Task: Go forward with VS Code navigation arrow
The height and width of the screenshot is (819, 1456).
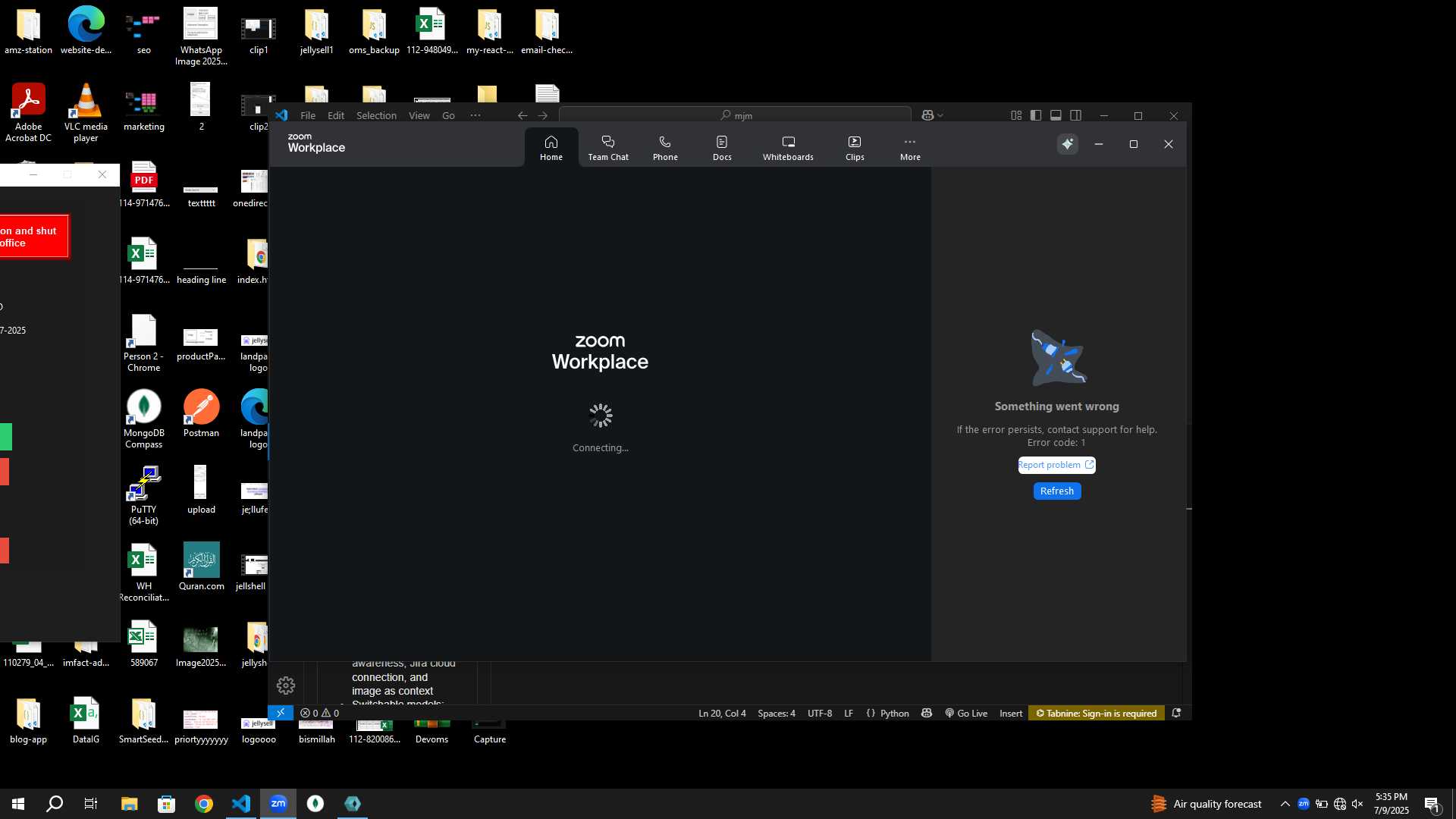Action: (x=543, y=115)
